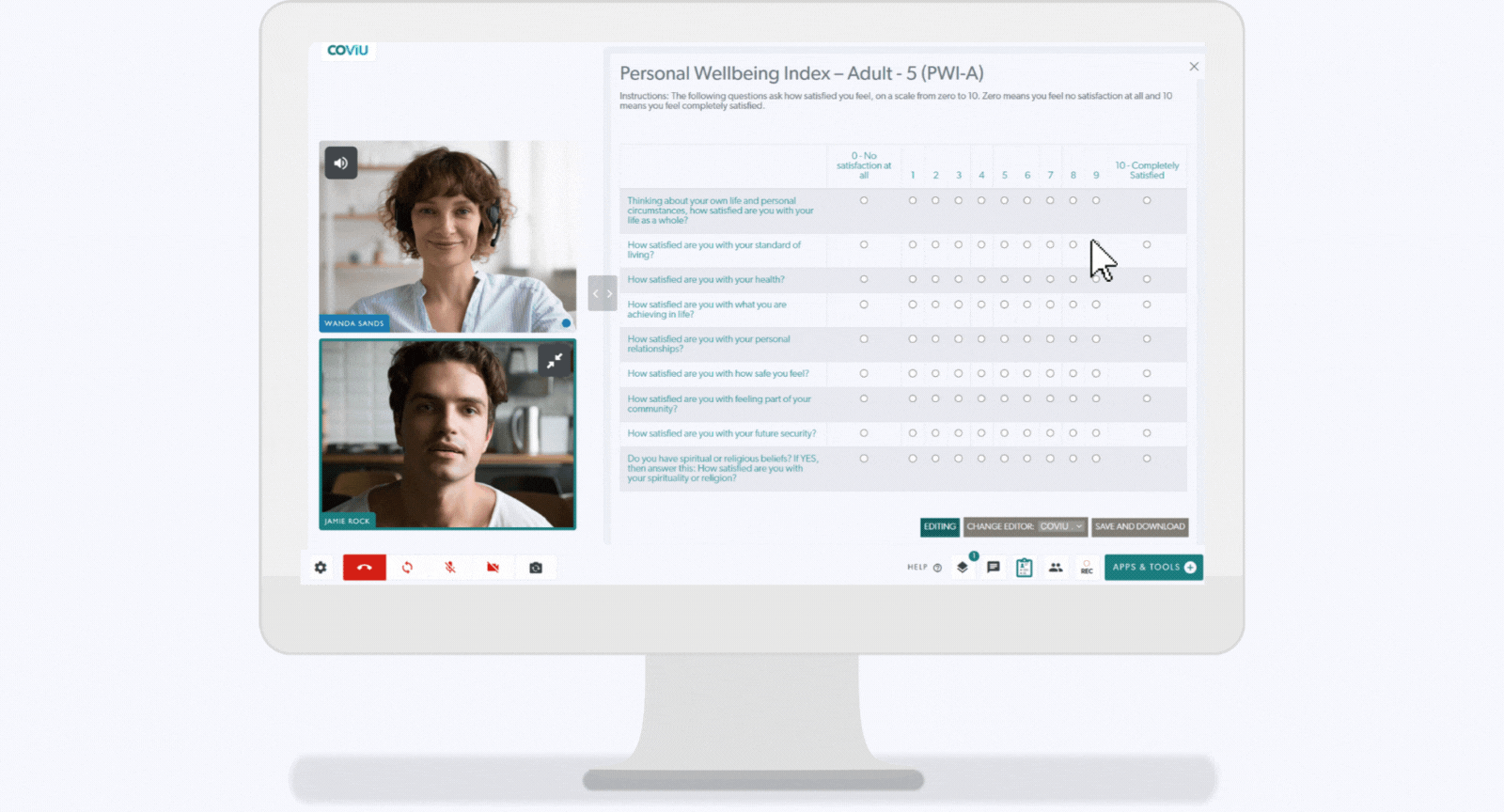Click the panel collapse arrows handle

pyautogui.click(x=603, y=293)
